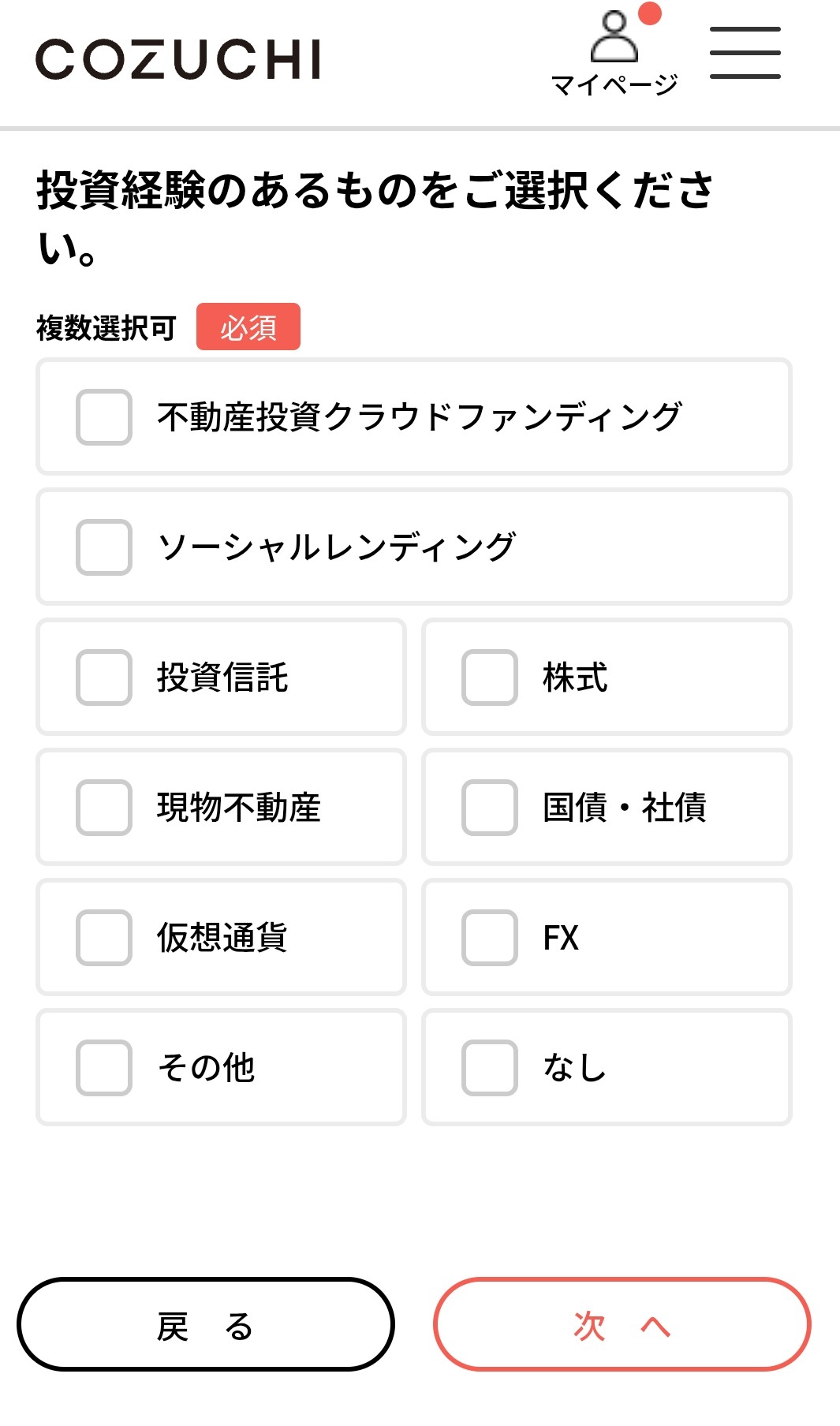
Task: Open the マイページ account icon
Action: 614,37
